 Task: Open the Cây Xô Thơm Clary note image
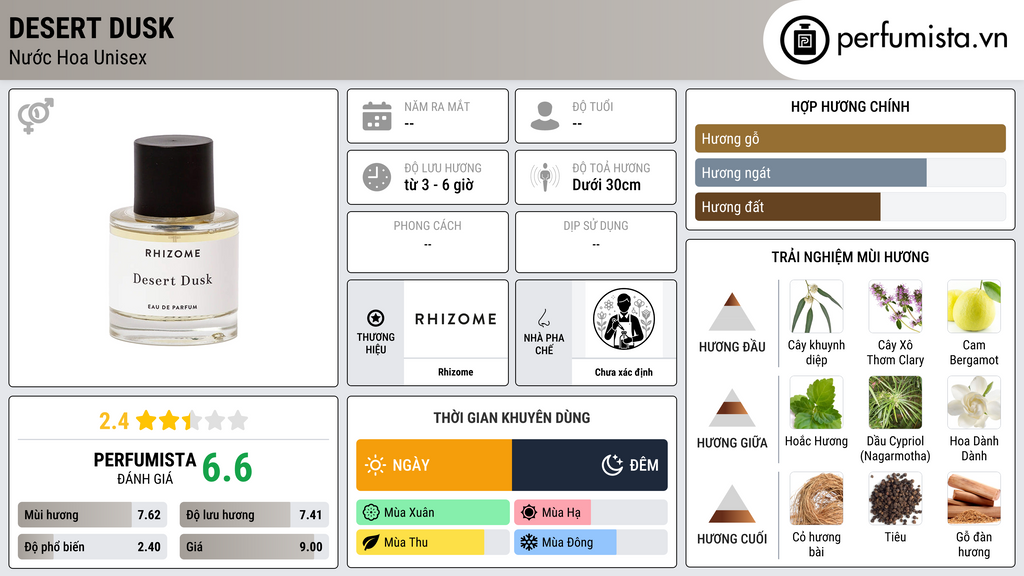[895, 307]
